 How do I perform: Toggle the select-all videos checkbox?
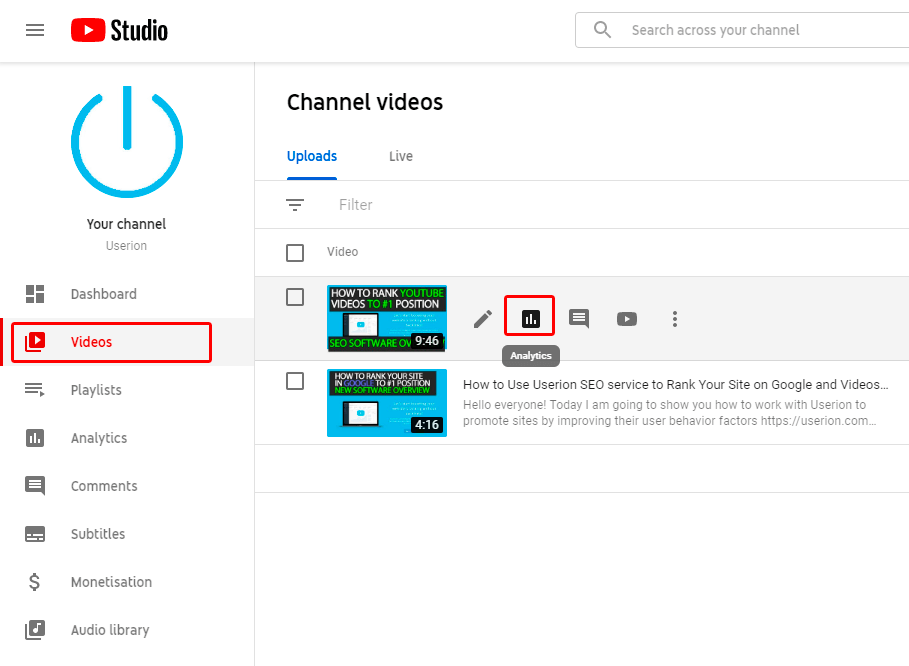click(295, 253)
